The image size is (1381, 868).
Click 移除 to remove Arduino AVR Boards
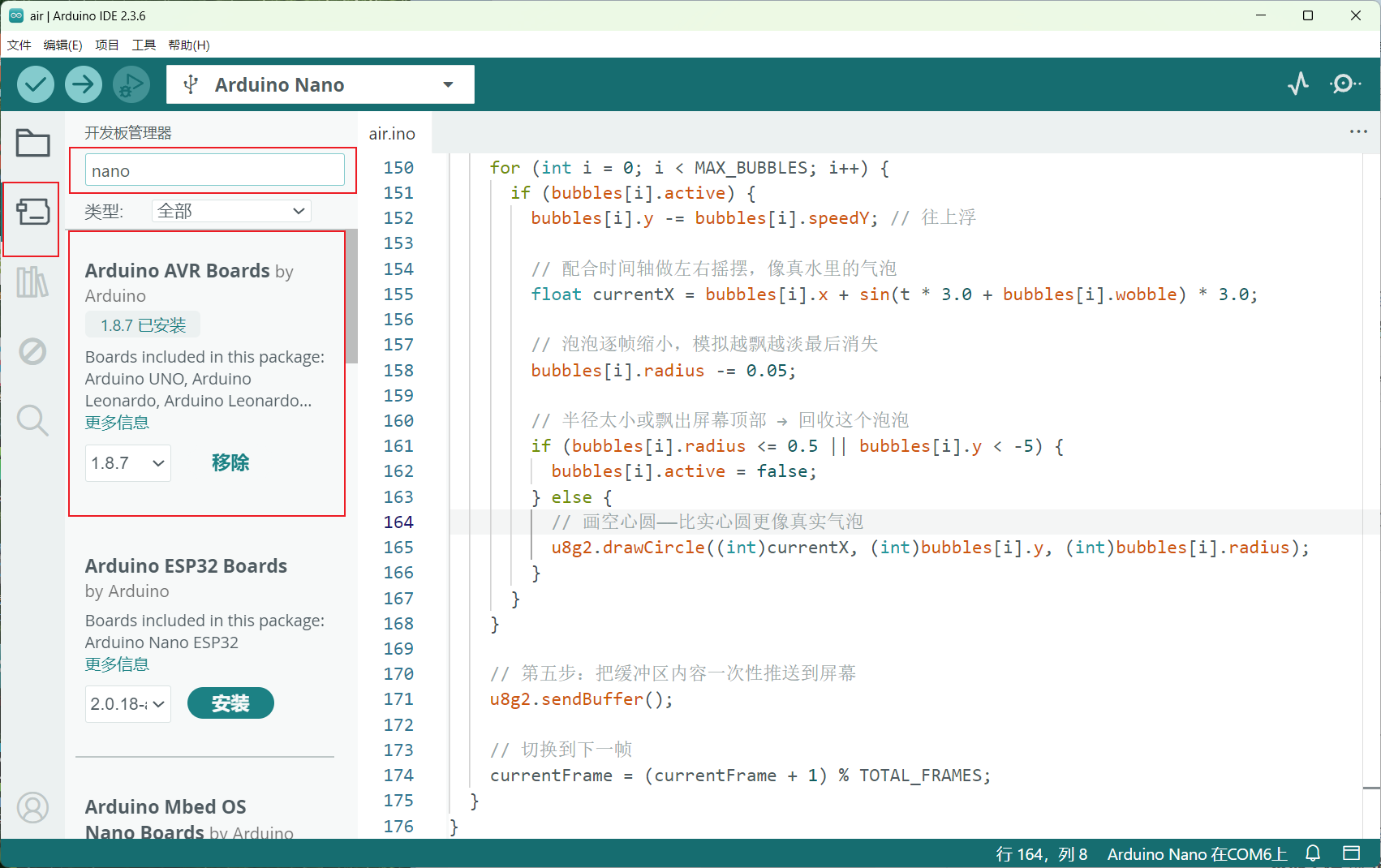tap(230, 463)
